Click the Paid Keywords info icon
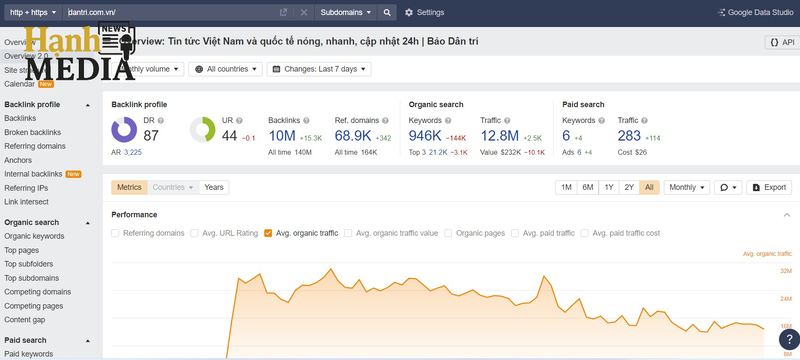Image resolution: width=800 pixels, height=360 pixels. point(602,121)
